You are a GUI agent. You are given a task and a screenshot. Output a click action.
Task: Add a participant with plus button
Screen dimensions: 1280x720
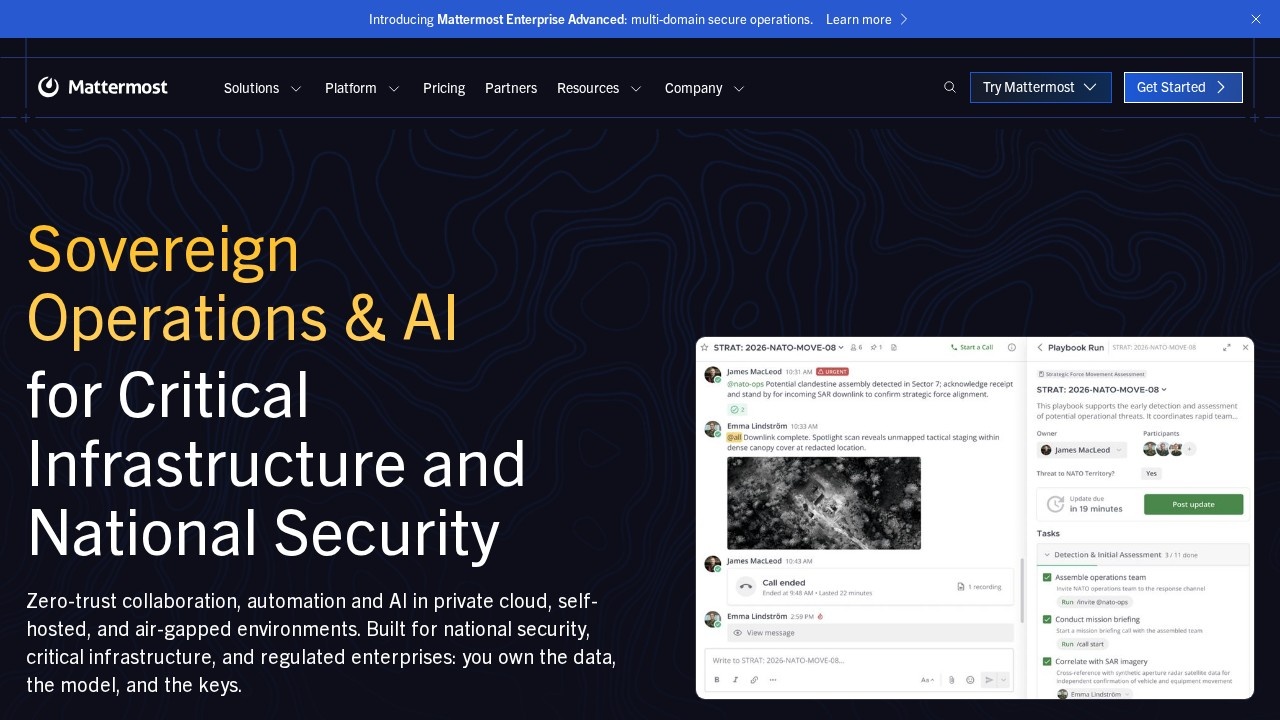[x=1190, y=450]
